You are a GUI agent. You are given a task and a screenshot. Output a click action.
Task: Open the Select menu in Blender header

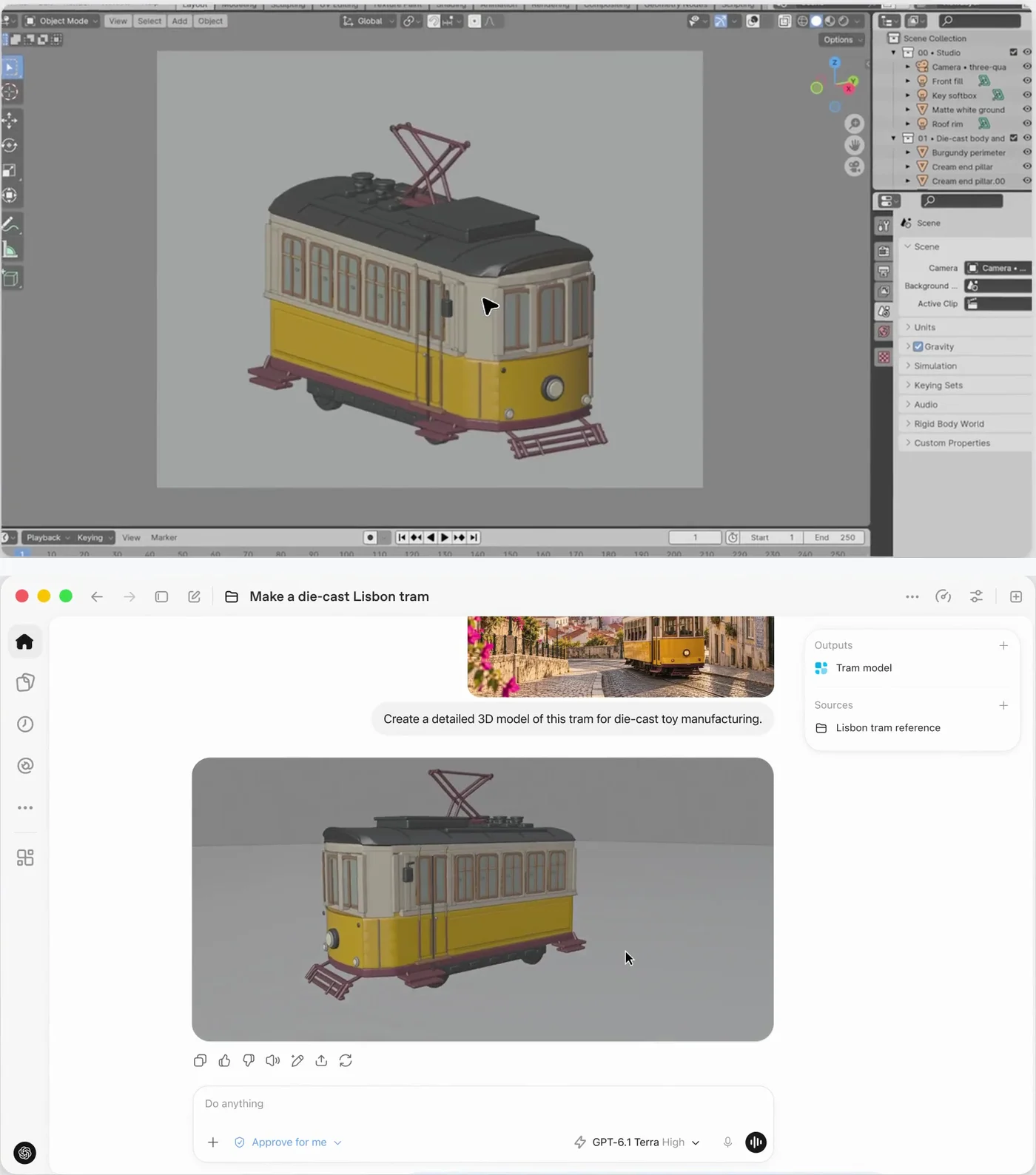149,21
